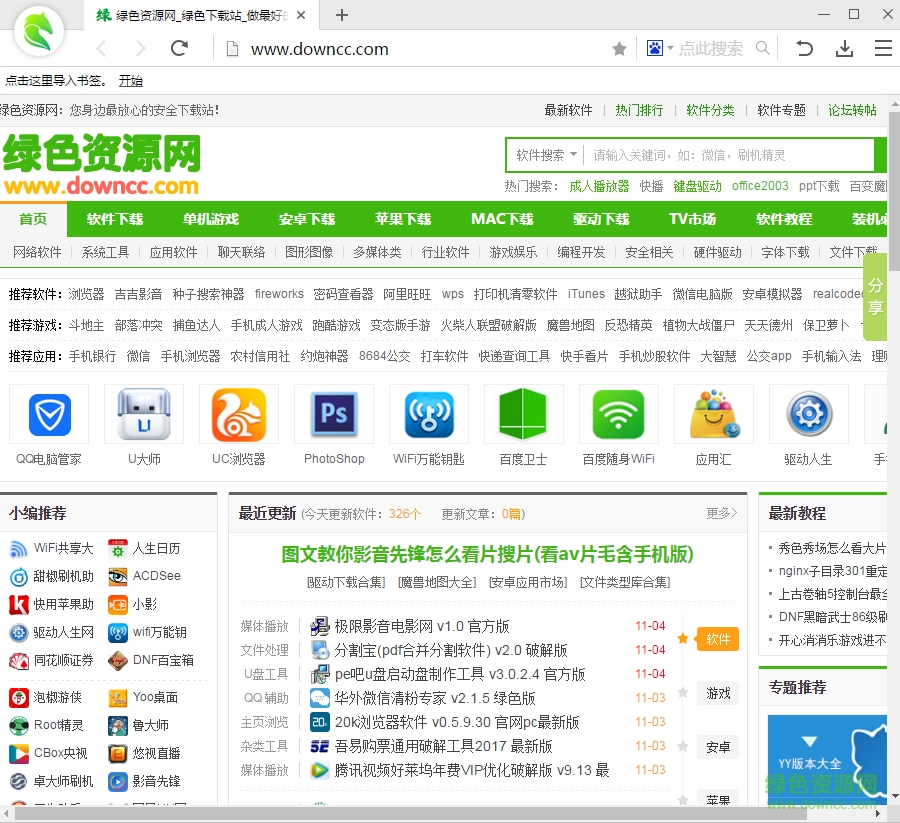Viewport: 900px width, 823px height.
Task: Switch to the 安卓下载 navigation tab
Action: [304, 218]
